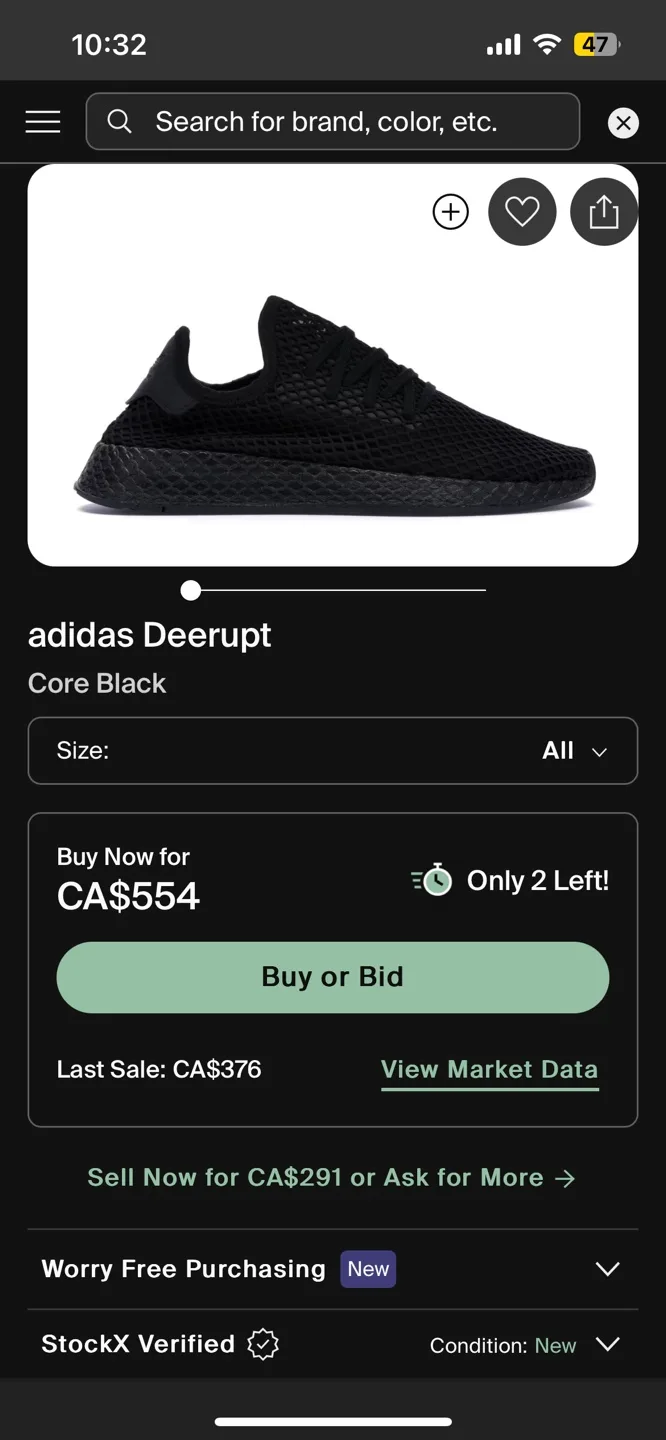Tap the plus icon to follow product
The width and height of the screenshot is (666, 1440).
[450, 211]
